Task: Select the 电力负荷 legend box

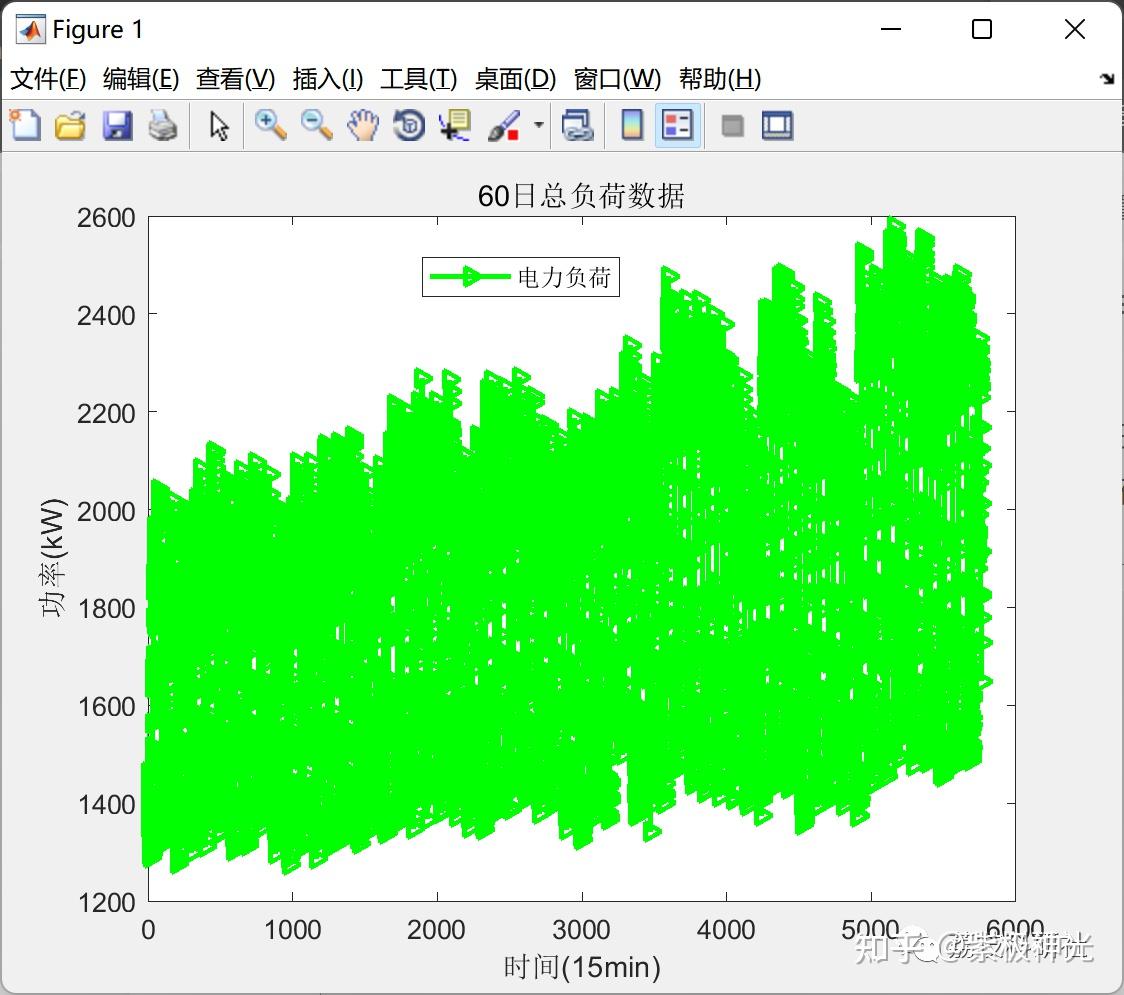Action: click(520, 277)
